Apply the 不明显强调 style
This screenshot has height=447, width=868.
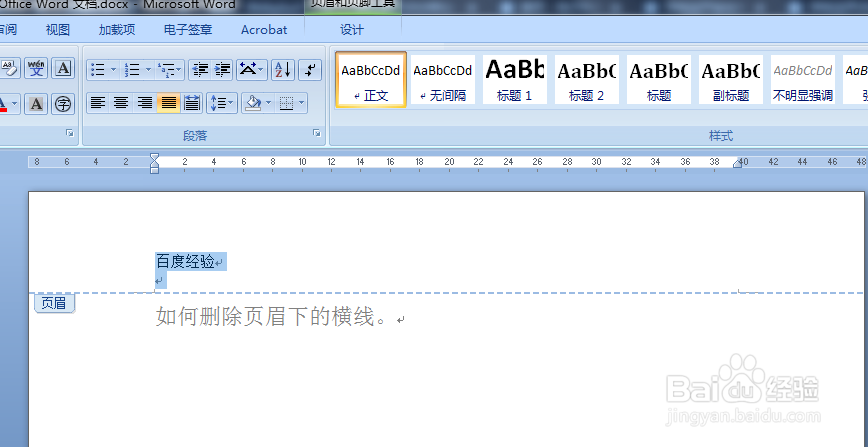coord(803,79)
